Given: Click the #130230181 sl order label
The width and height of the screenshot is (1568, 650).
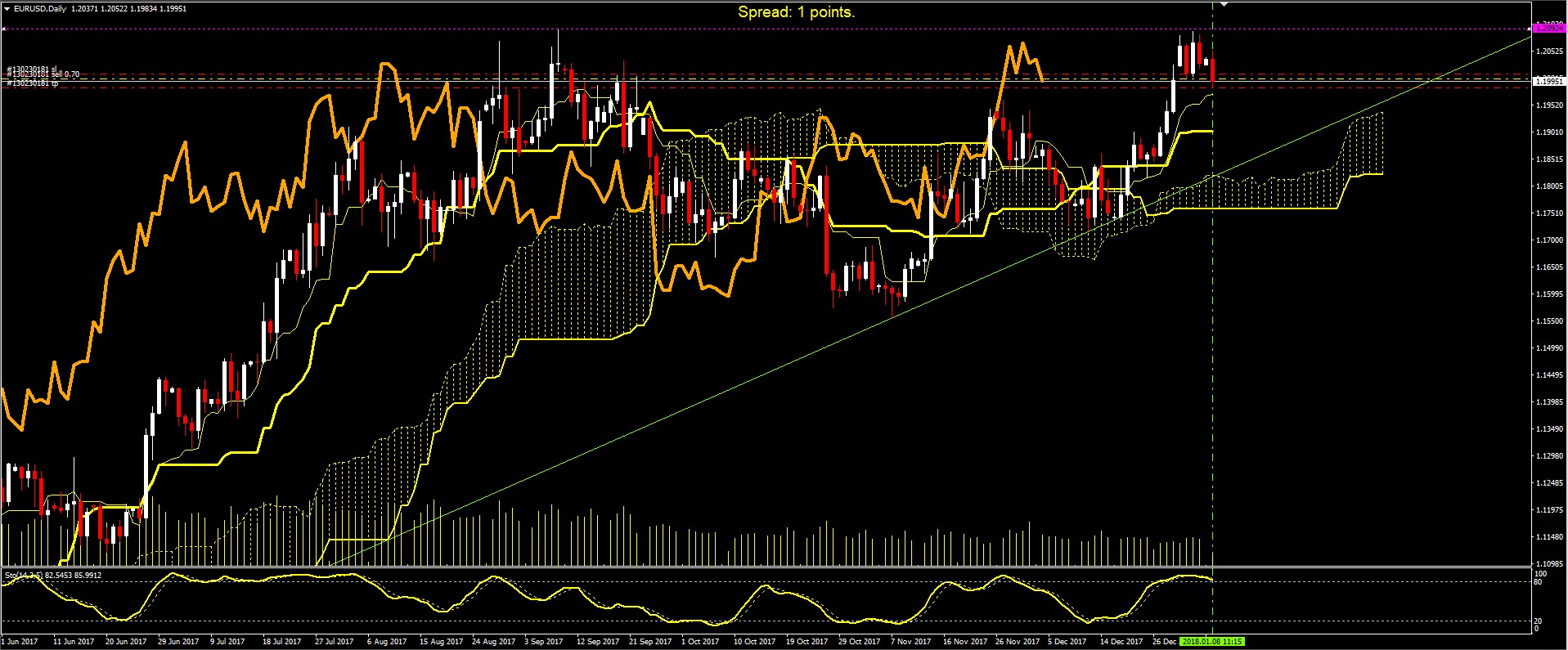Looking at the screenshot, I should [x=31, y=69].
